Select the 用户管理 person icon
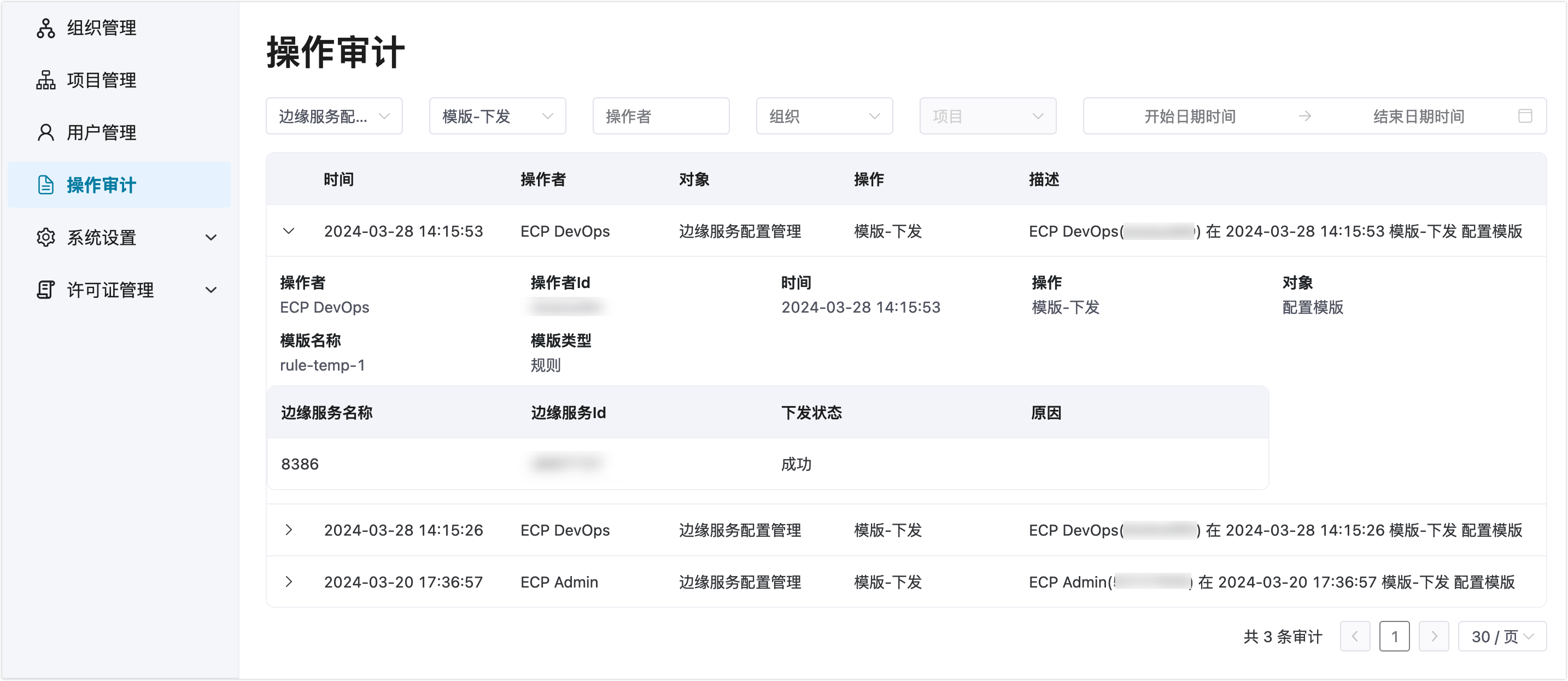This screenshot has height=681, width=1568. (x=45, y=132)
